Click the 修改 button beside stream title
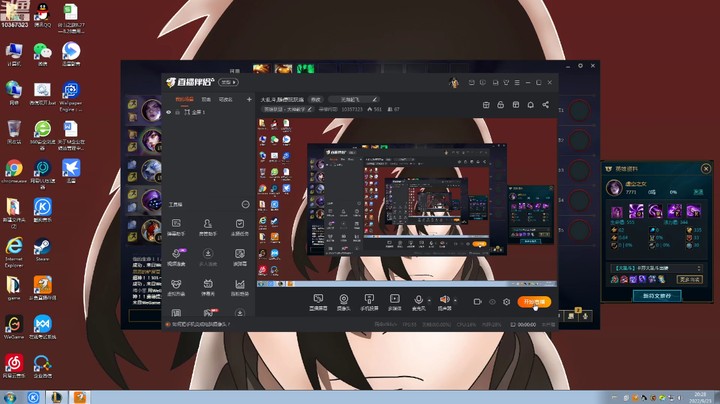 click(x=316, y=99)
